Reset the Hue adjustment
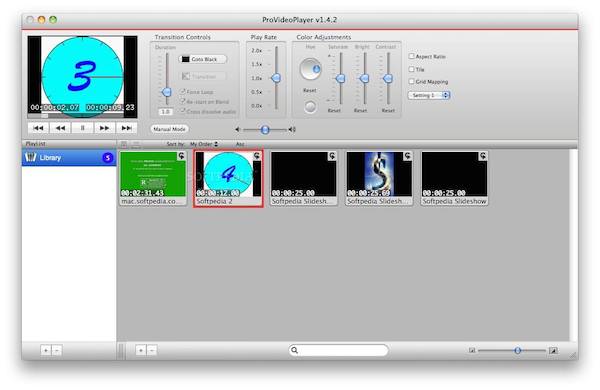Image resolution: width=600 pixels, height=390 pixels. 310,91
